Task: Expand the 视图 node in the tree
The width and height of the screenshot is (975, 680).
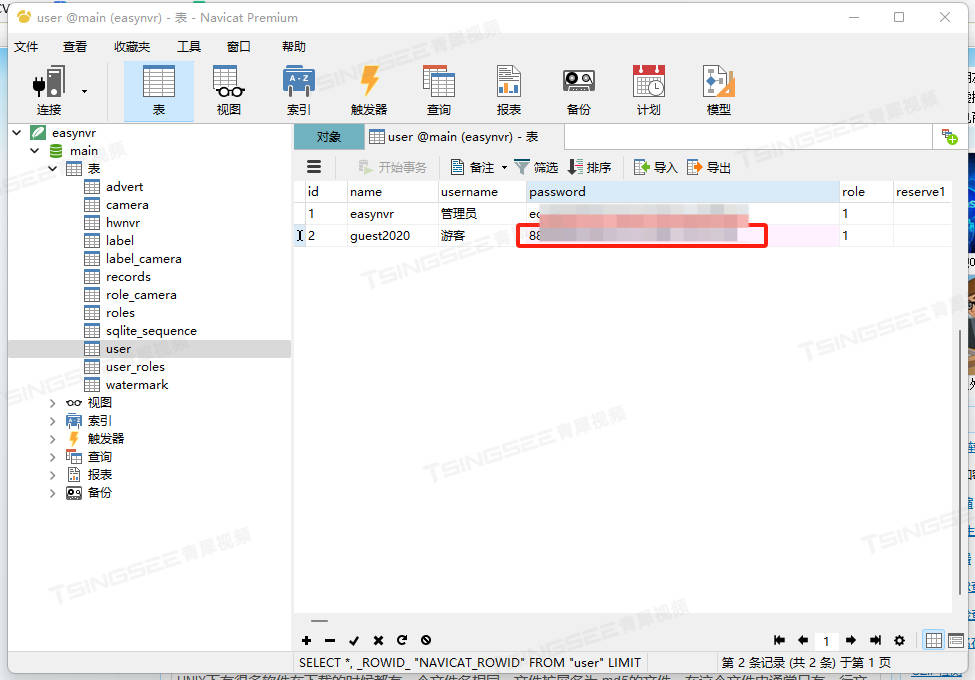Action: click(x=52, y=402)
